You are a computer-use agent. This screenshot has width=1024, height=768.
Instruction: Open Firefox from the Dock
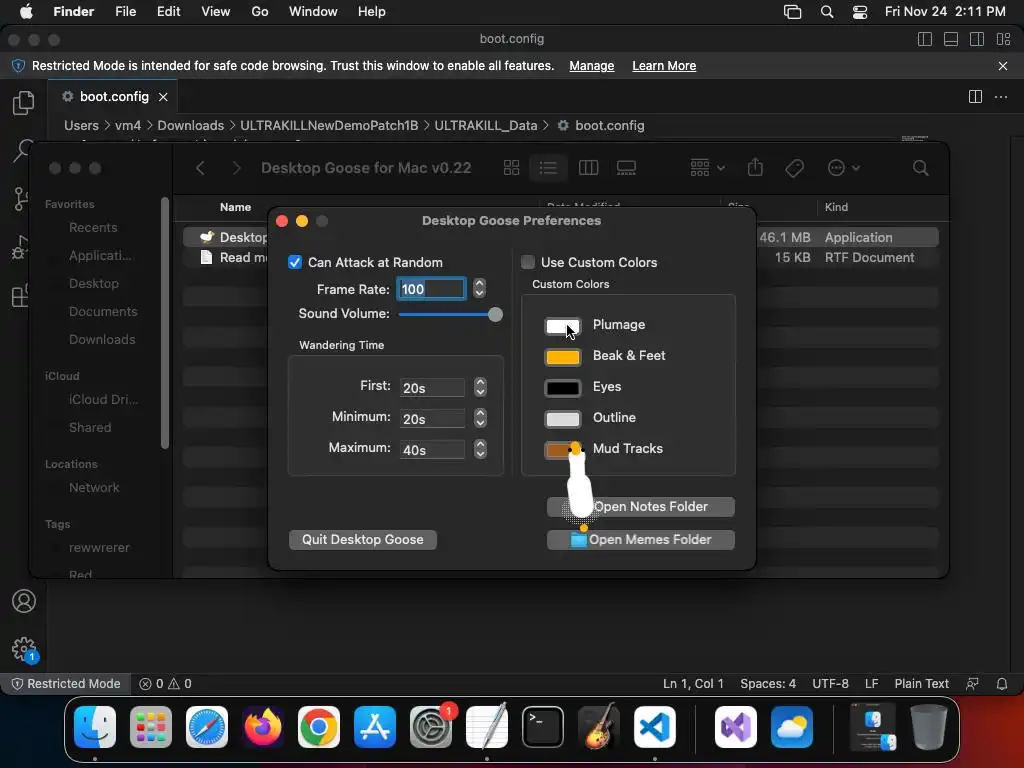[263, 727]
